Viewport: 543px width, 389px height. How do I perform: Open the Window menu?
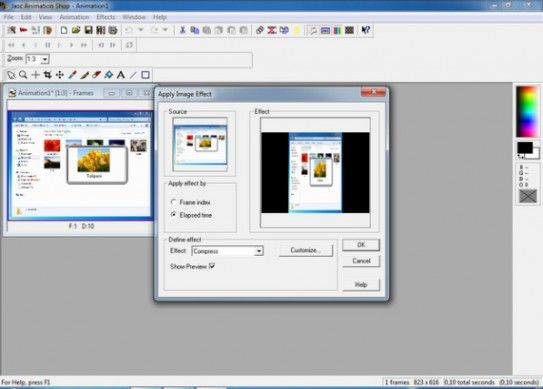pos(134,17)
